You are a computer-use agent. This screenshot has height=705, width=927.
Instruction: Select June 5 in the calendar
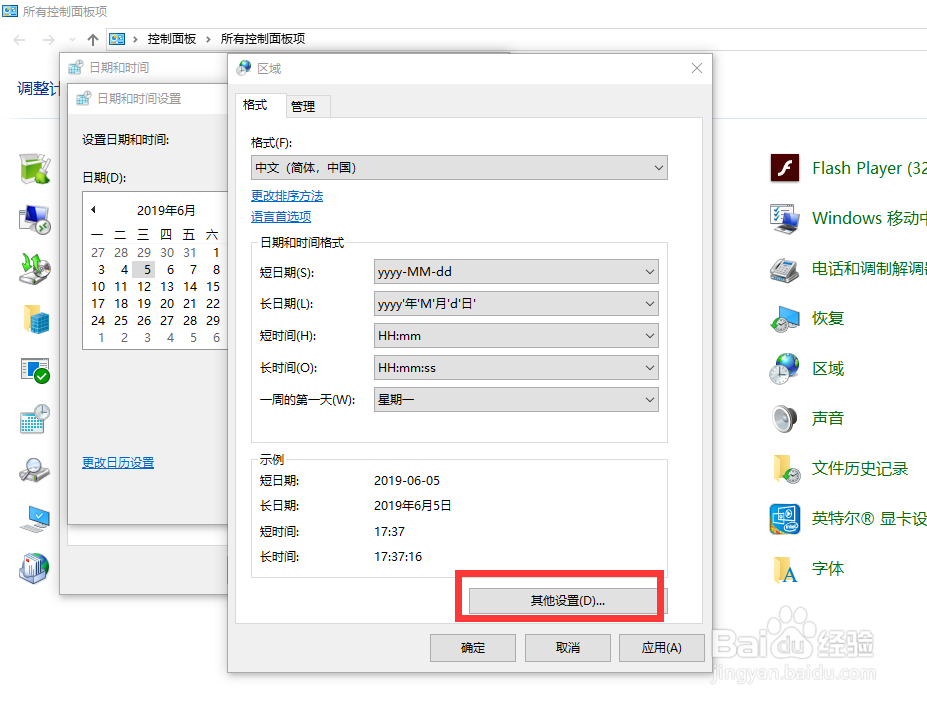[144, 269]
